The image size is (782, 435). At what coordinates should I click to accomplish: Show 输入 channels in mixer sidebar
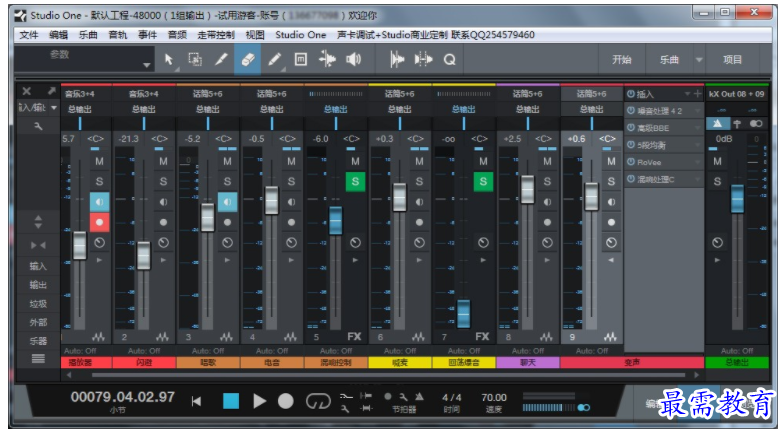click(38, 266)
